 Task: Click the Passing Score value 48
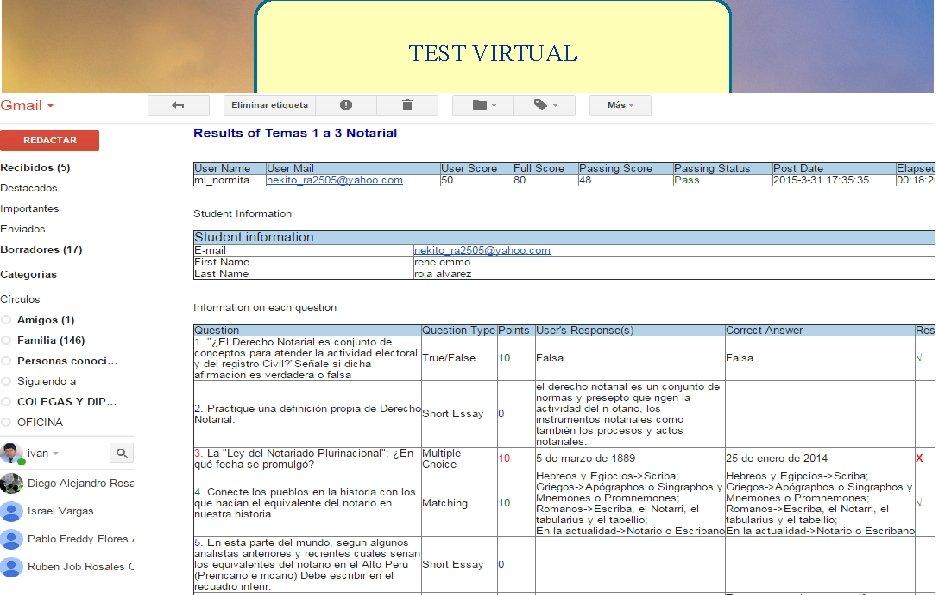click(x=585, y=180)
